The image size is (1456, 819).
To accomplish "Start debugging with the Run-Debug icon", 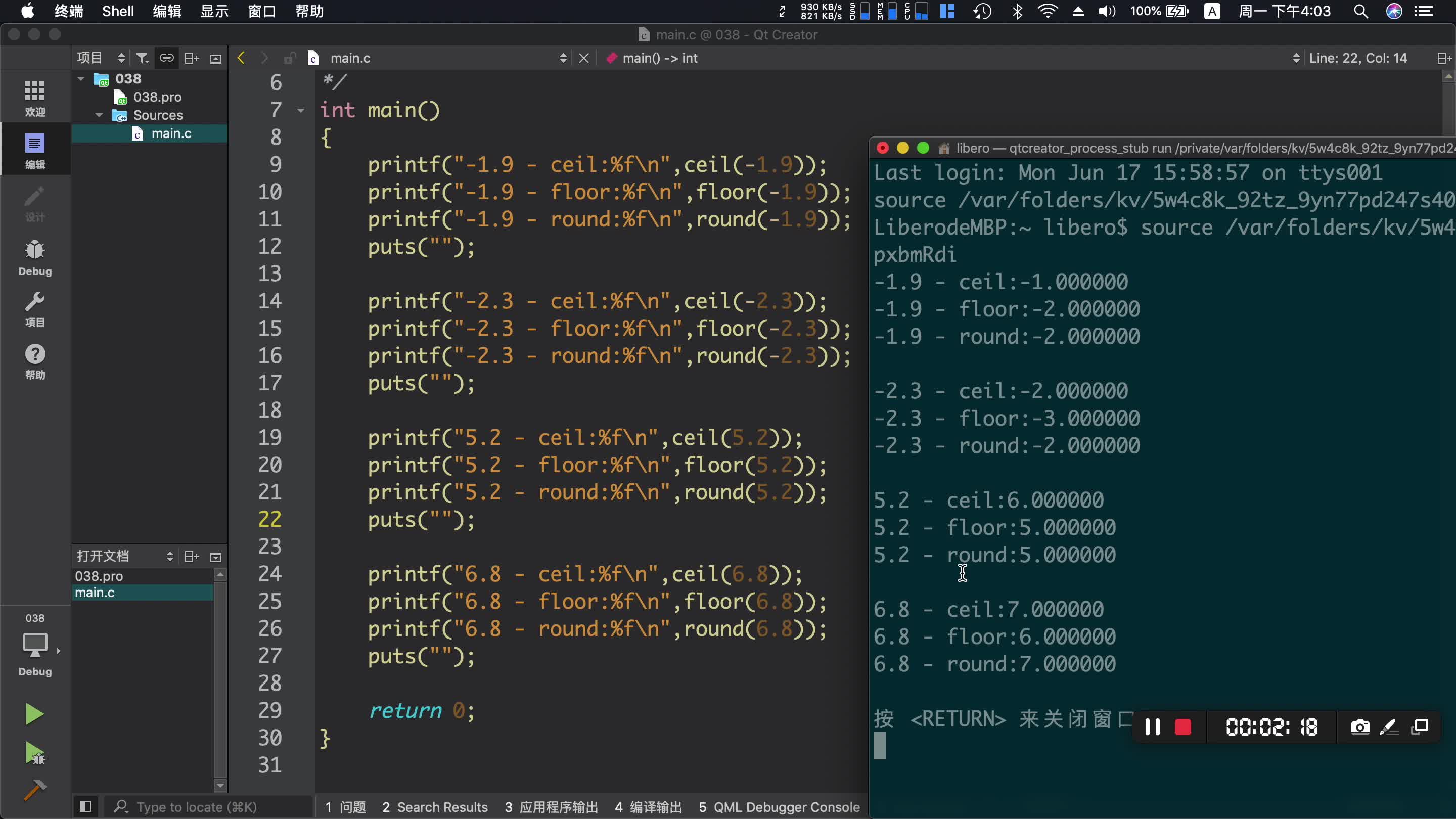I will [35, 753].
